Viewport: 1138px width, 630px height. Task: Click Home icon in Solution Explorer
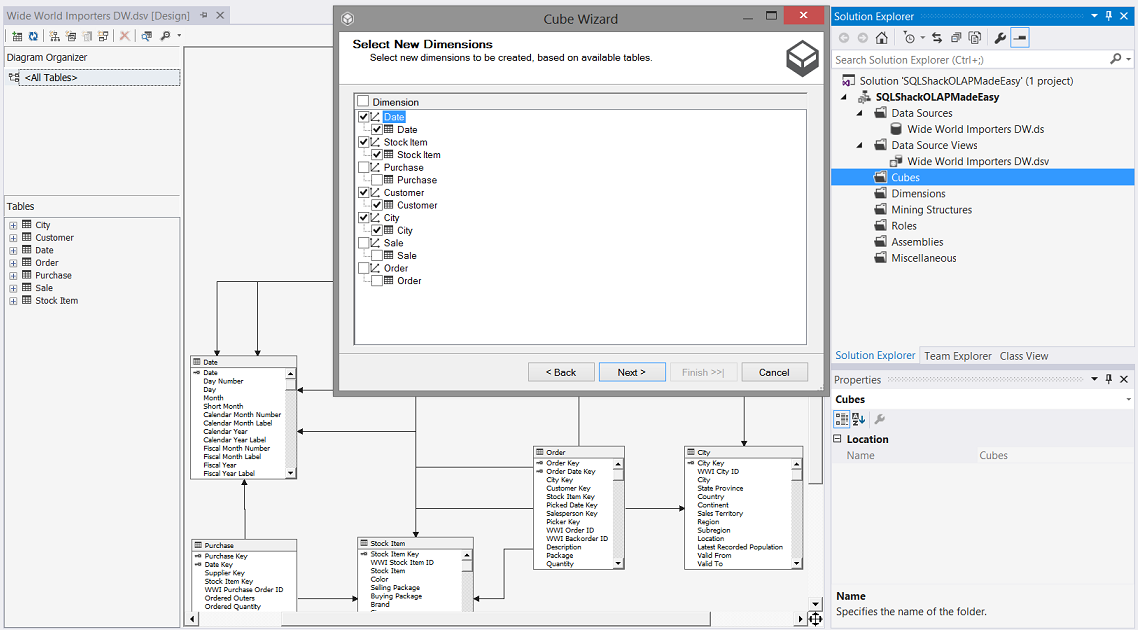pyautogui.click(x=881, y=38)
